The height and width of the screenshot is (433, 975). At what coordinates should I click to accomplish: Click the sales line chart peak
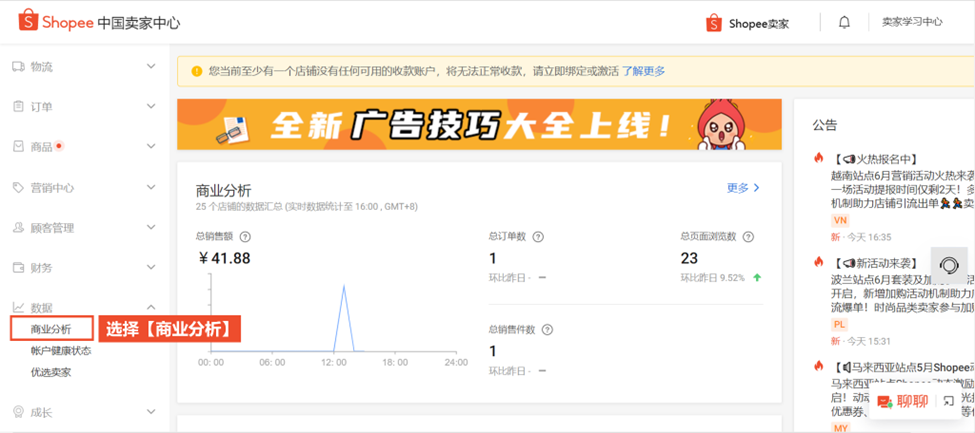coord(343,286)
